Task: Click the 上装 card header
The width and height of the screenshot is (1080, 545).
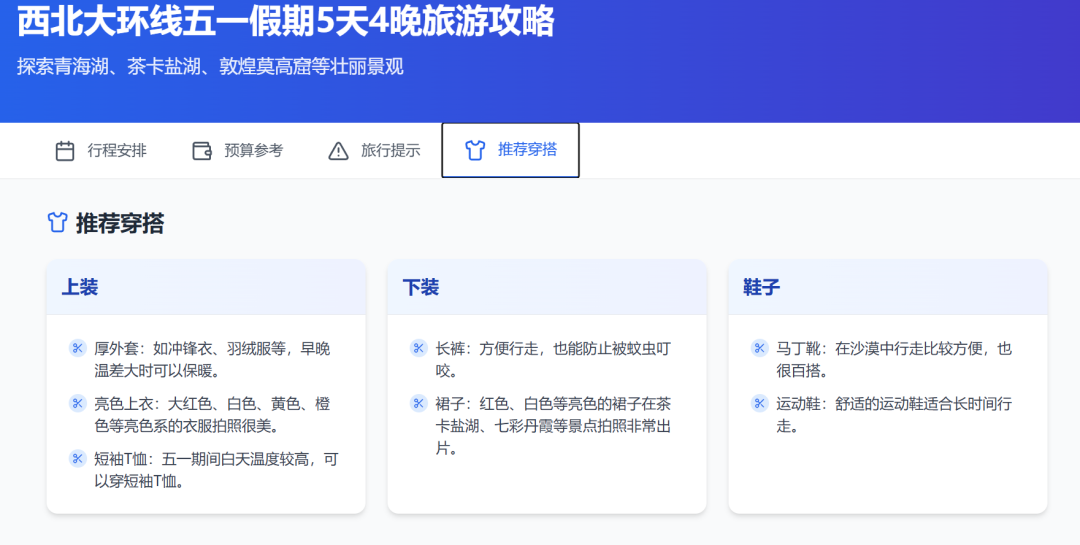Action: click(206, 287)
